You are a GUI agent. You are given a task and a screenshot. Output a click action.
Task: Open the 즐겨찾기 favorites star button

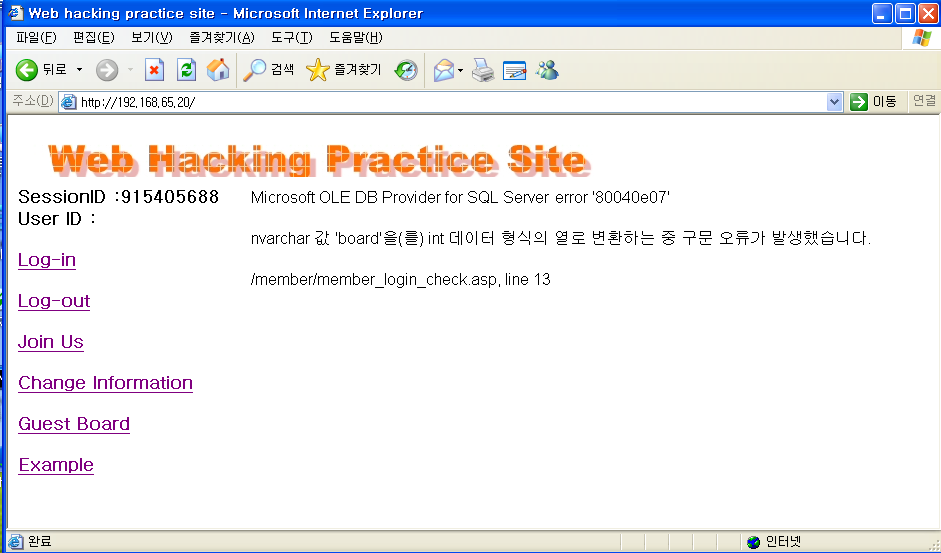(x=343, y=70)
